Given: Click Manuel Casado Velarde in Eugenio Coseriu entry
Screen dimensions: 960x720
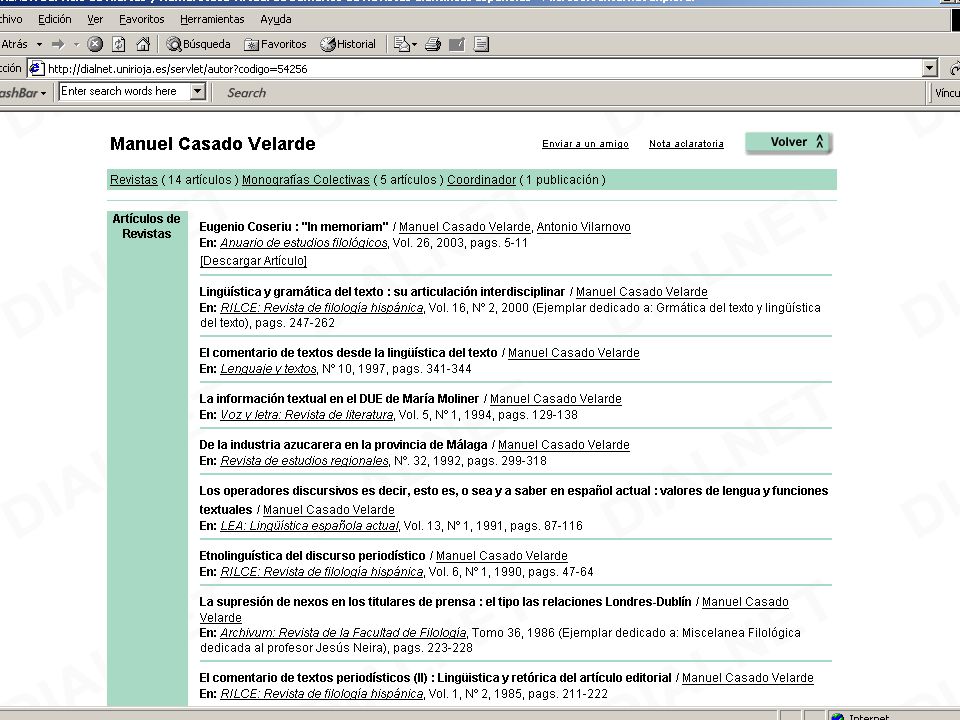Looking at the screenshot, I should click(x=465, y=227).
